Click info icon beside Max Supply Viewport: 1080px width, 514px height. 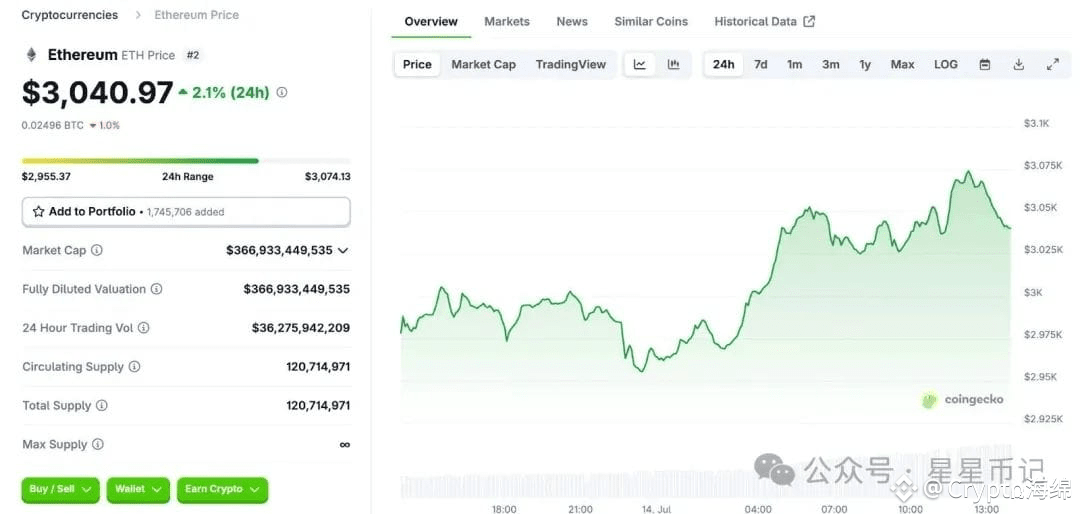pyautogui.click(x=98, y=444)
